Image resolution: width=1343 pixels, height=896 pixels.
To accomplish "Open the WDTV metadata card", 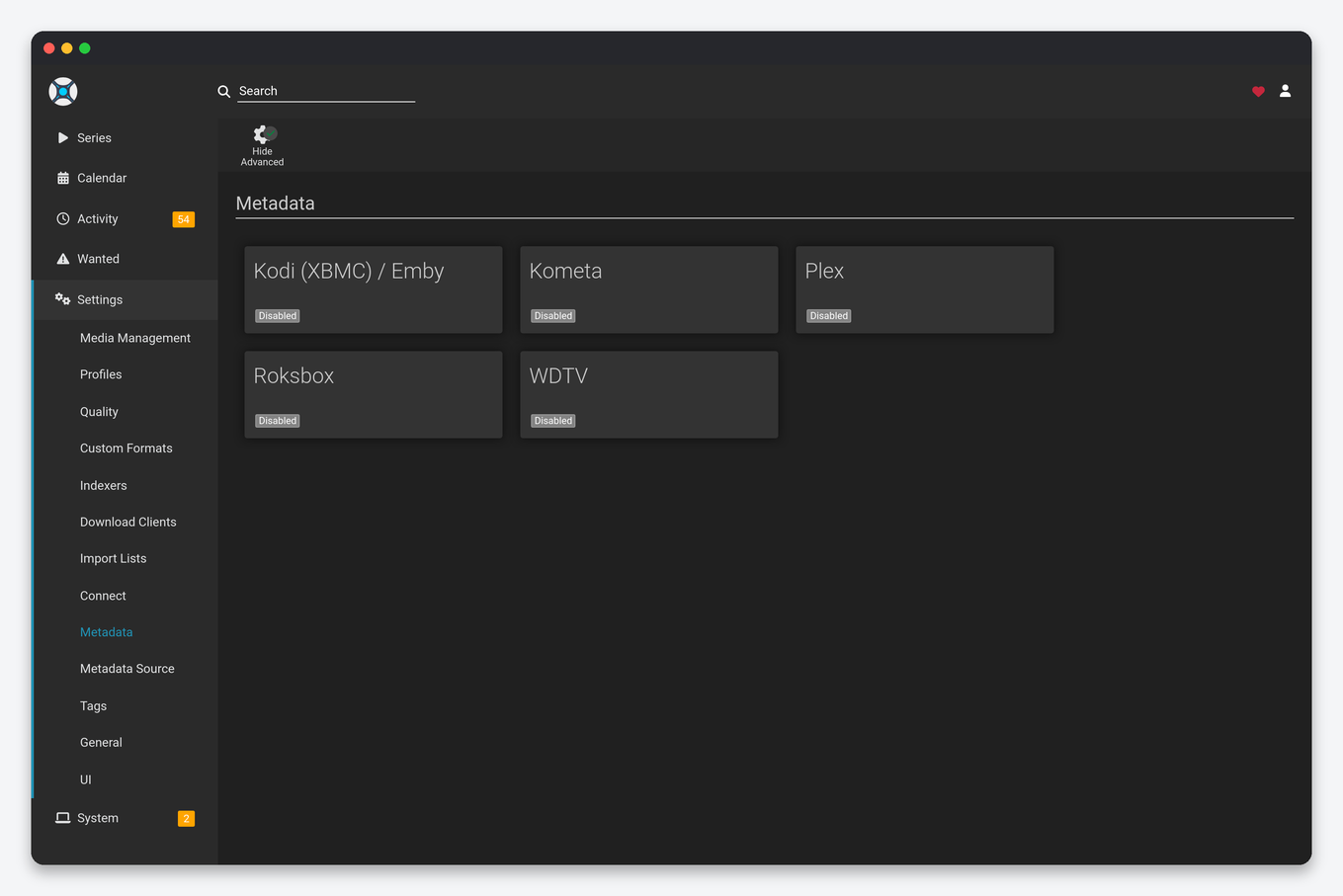I will pyautogui.click(x=649, y=394).
